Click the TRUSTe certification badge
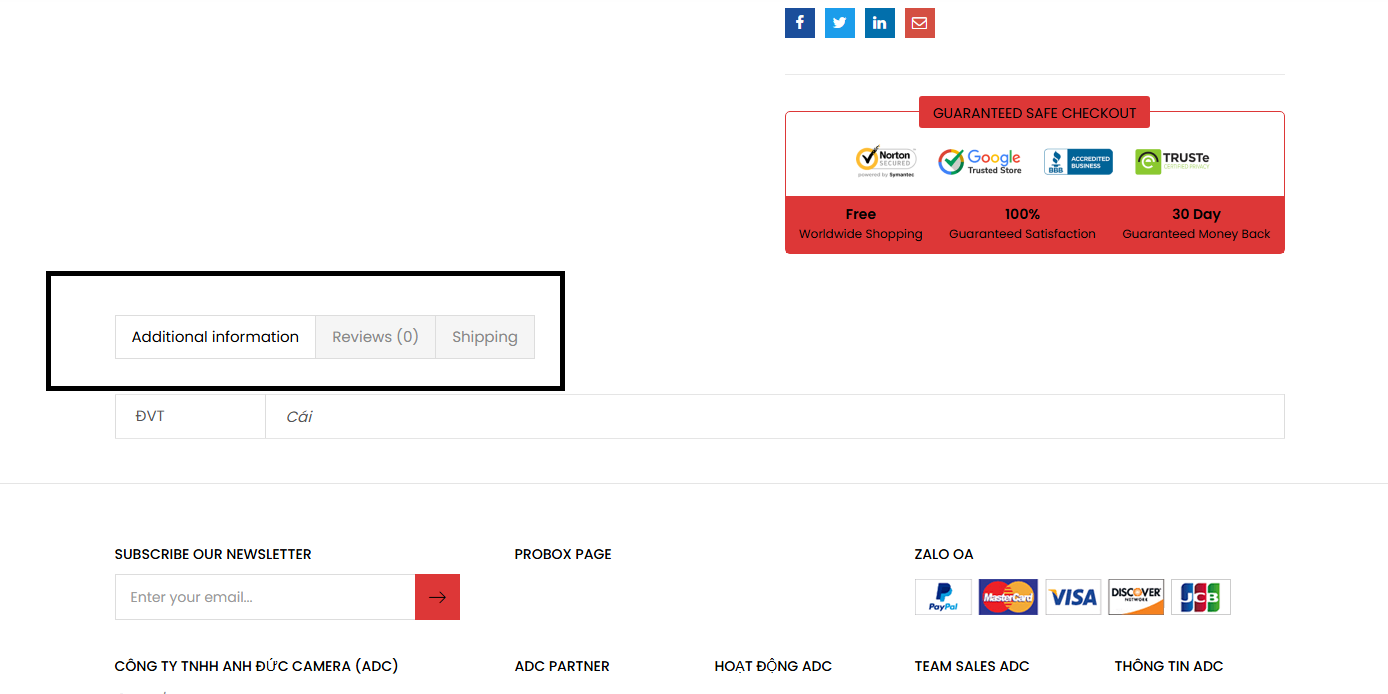This screenshot has height=694, width=1388. click(x=1172, y=161)
